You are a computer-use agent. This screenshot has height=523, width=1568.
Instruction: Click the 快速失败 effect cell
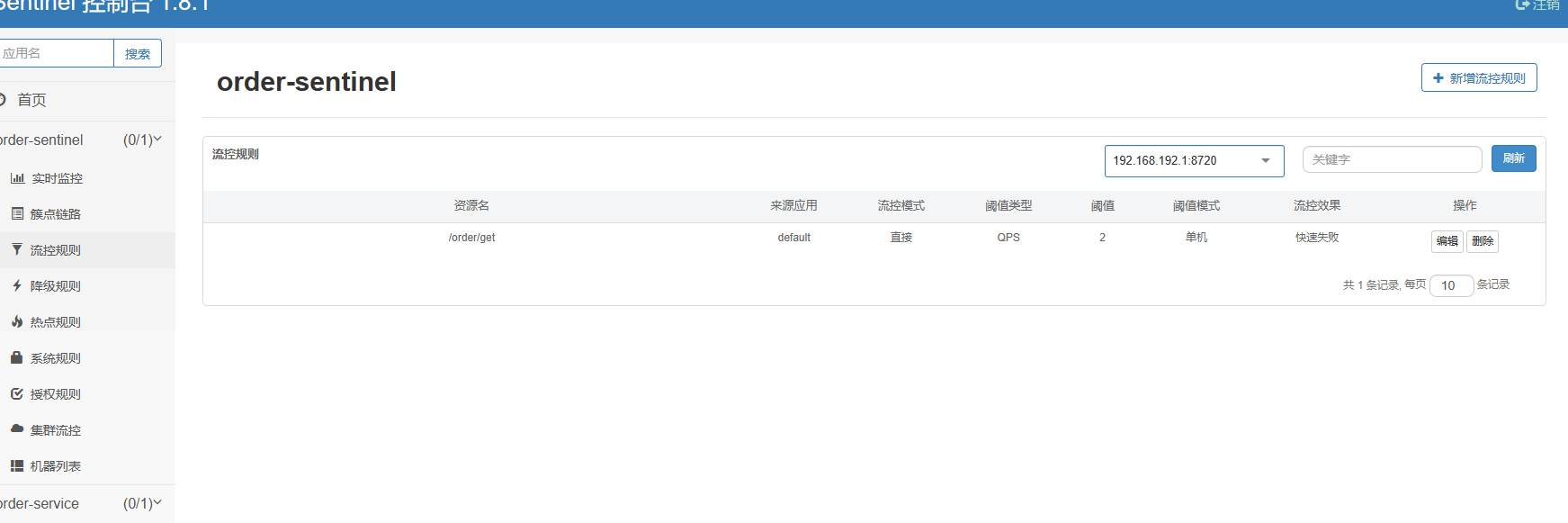tap(1317, 238)
